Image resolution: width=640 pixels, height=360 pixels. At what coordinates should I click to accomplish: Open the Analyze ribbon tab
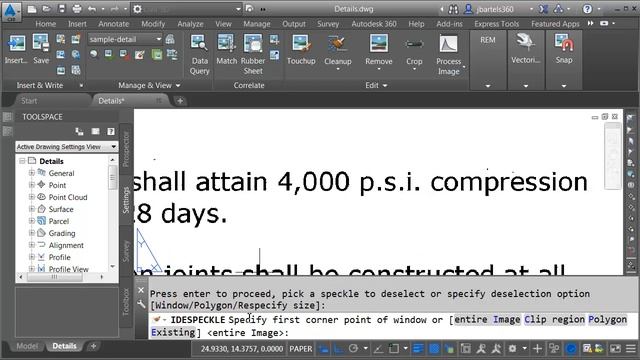point(190,24)
